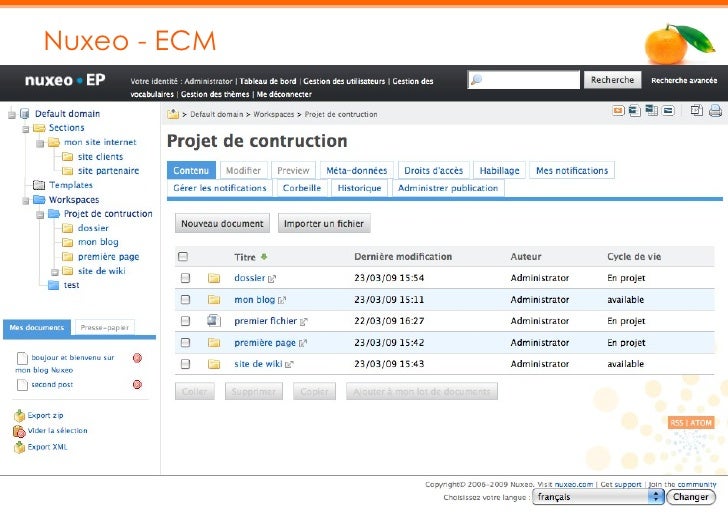The height and width of the screenshot is (514, 728).
Task: Switch to the Modifier tab
Action: click(x=243, y=170)
